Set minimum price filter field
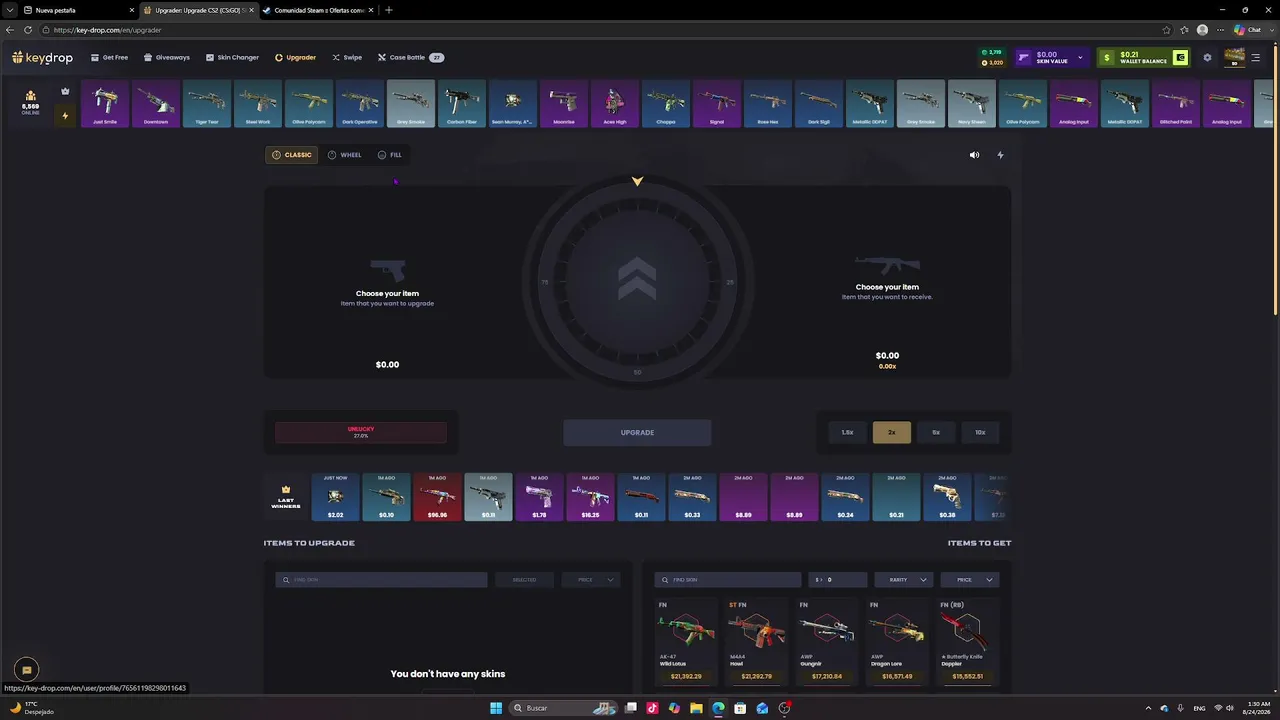1280x720 pixels. pyautogui.click(x=838, y=580)
